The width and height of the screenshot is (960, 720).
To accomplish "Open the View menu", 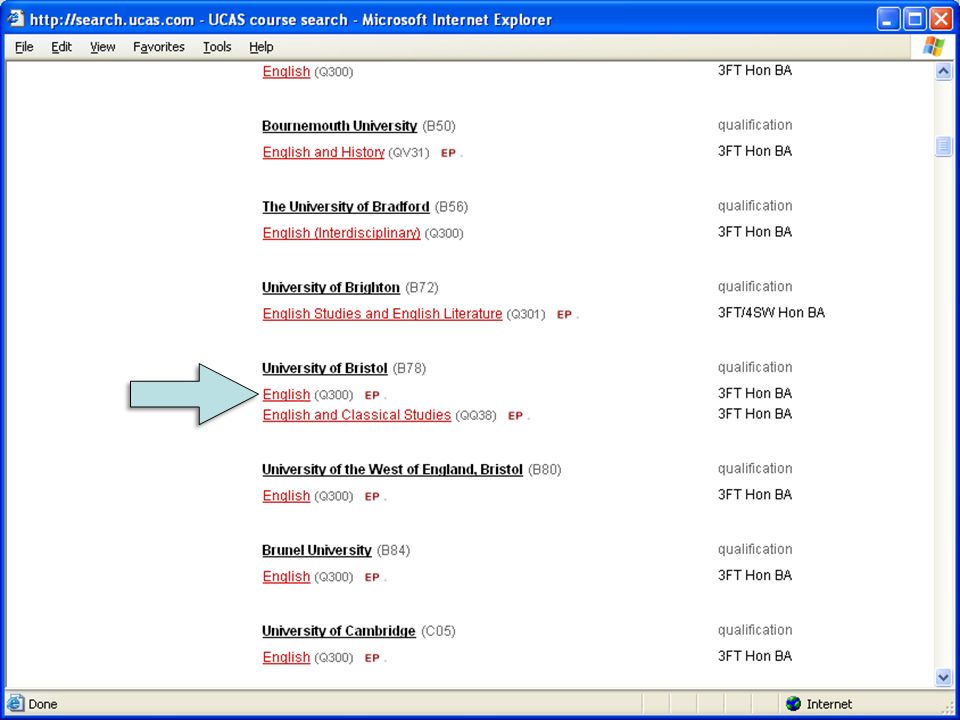I will [102, 47].
